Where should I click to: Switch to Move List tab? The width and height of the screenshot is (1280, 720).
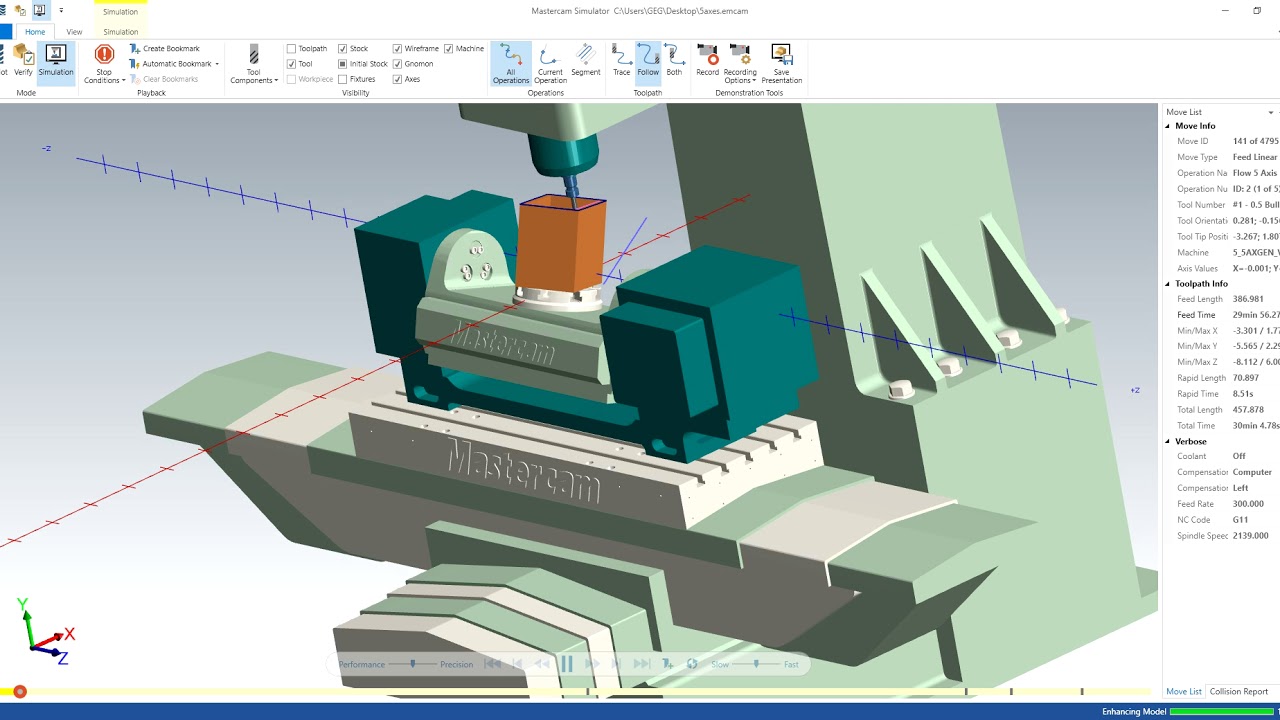1184,692
